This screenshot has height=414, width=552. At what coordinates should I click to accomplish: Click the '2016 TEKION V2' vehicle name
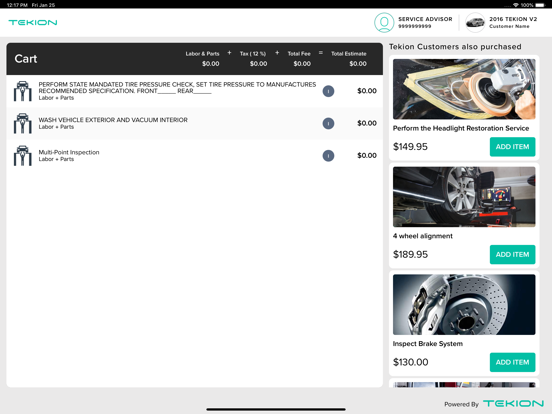[513, 19]
